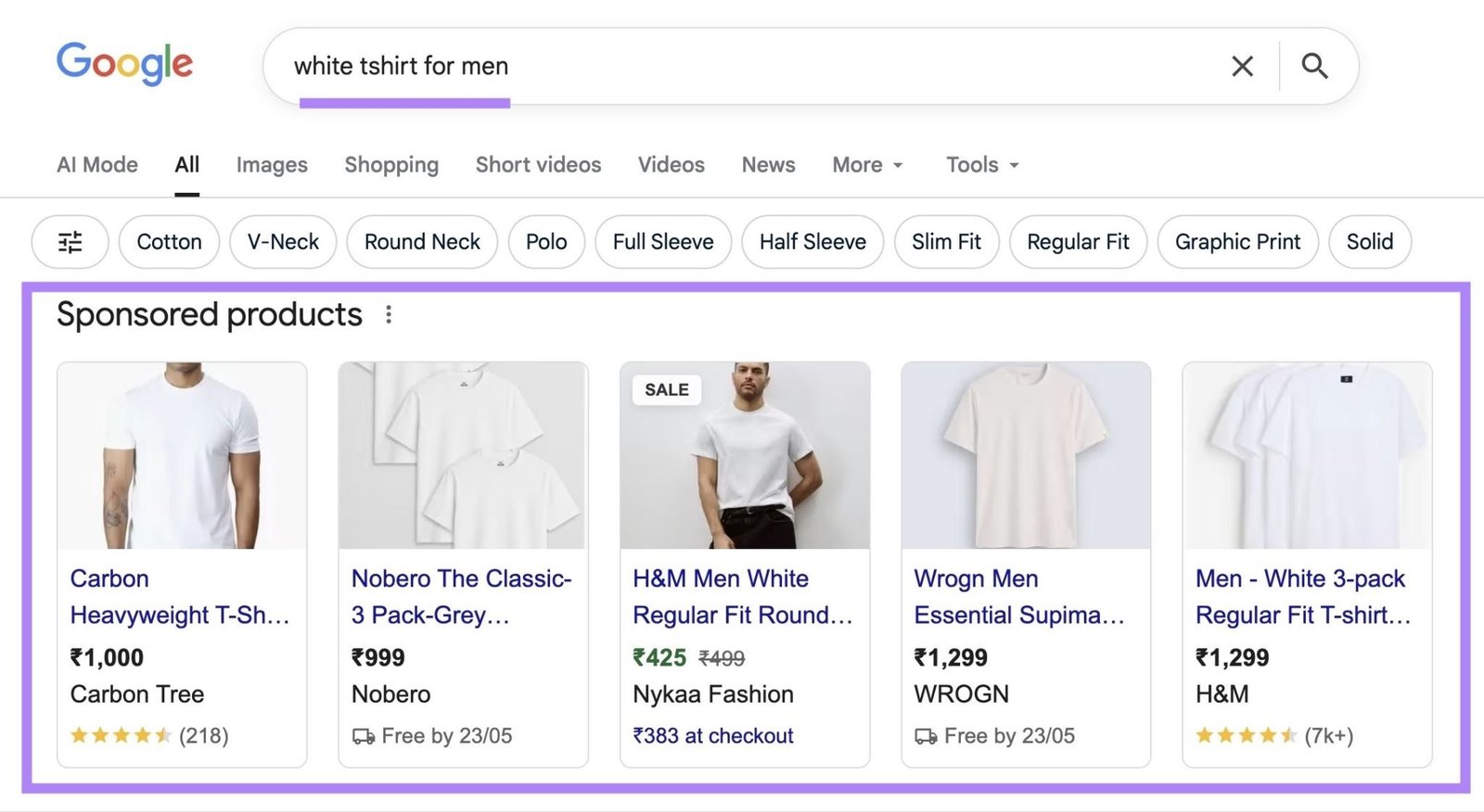Clear the search query with X icon
Viewport: 1484px width, 812px height.
pyautogui.click(x=1242, y=66)
